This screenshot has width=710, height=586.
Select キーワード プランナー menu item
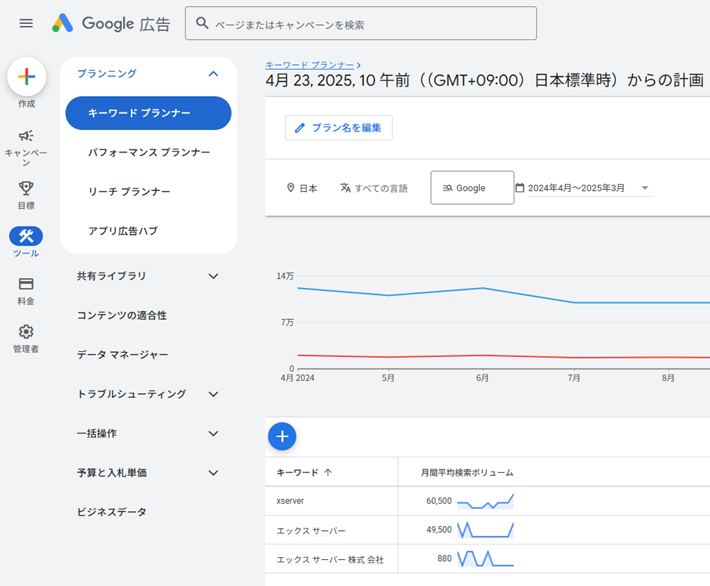[148, 113]
